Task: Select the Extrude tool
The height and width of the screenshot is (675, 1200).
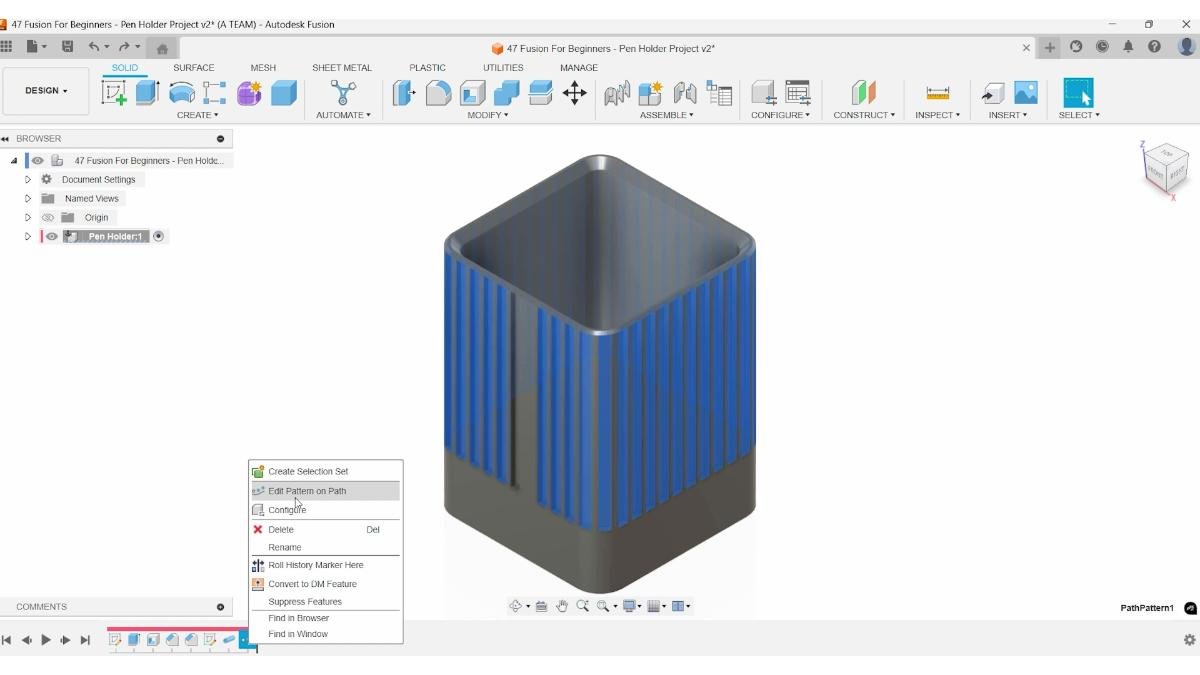Action: 147,93
